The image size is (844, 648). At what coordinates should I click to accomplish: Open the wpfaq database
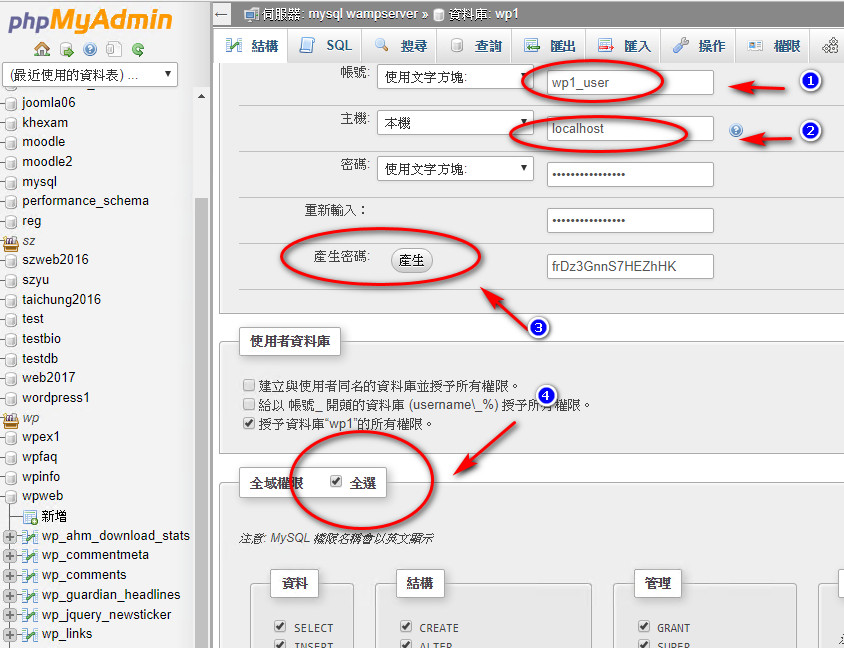39,457
